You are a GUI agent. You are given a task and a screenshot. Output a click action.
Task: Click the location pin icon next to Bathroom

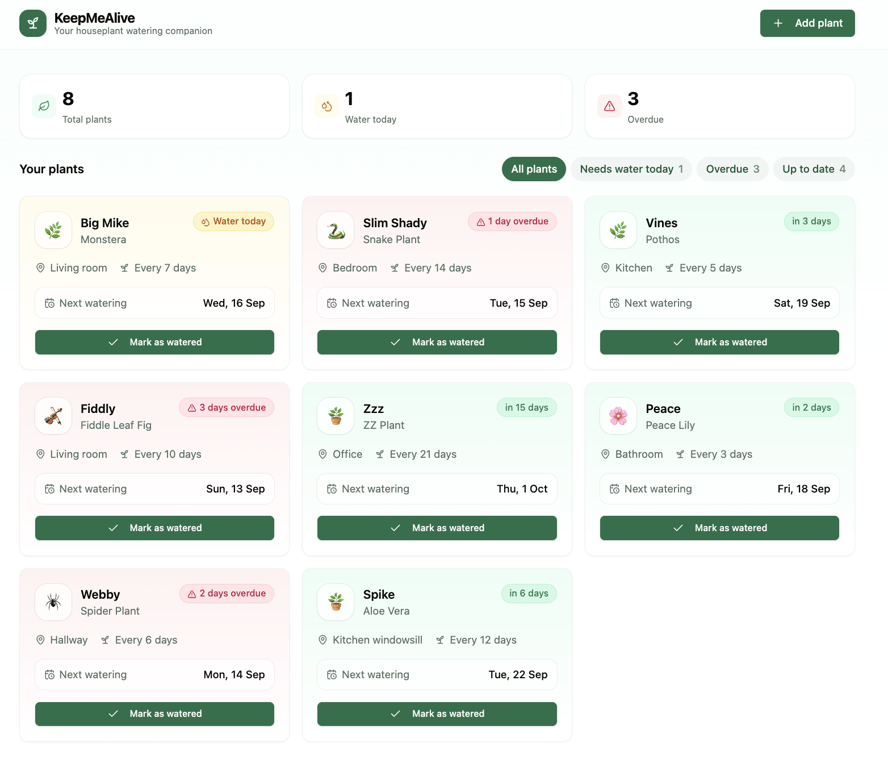[x=605, y=454]
